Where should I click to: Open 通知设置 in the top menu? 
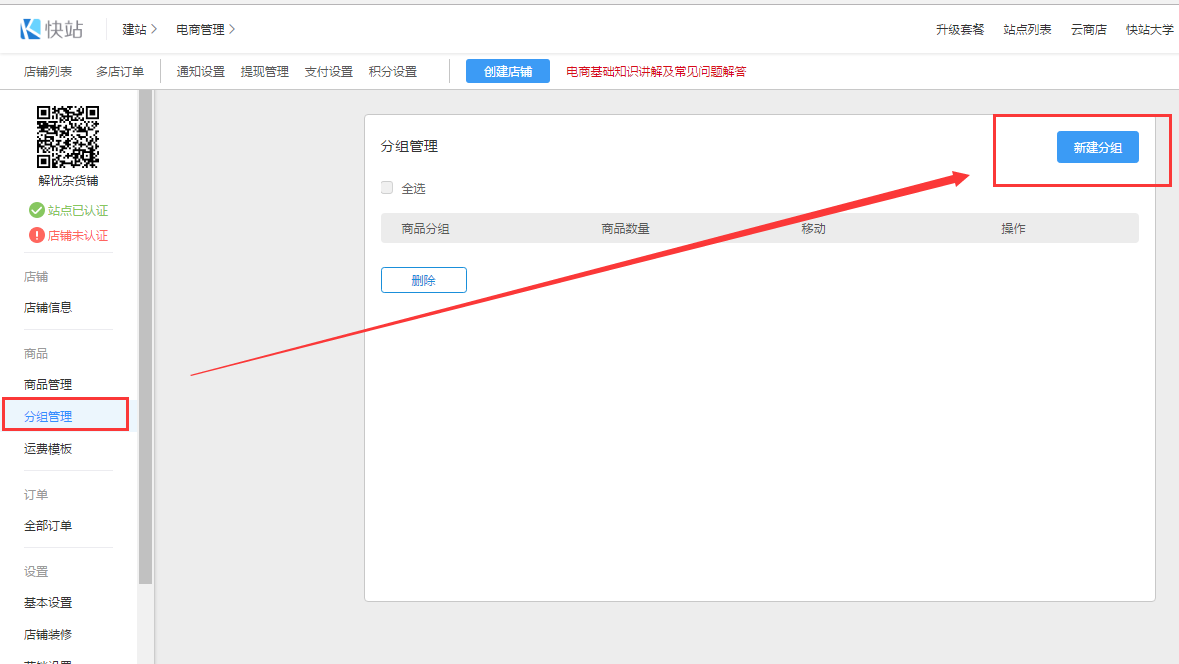pos(201,72)
